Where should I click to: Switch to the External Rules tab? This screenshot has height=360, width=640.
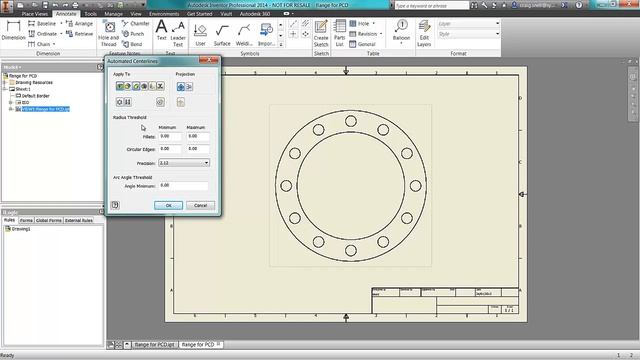[x=79, y=220]
